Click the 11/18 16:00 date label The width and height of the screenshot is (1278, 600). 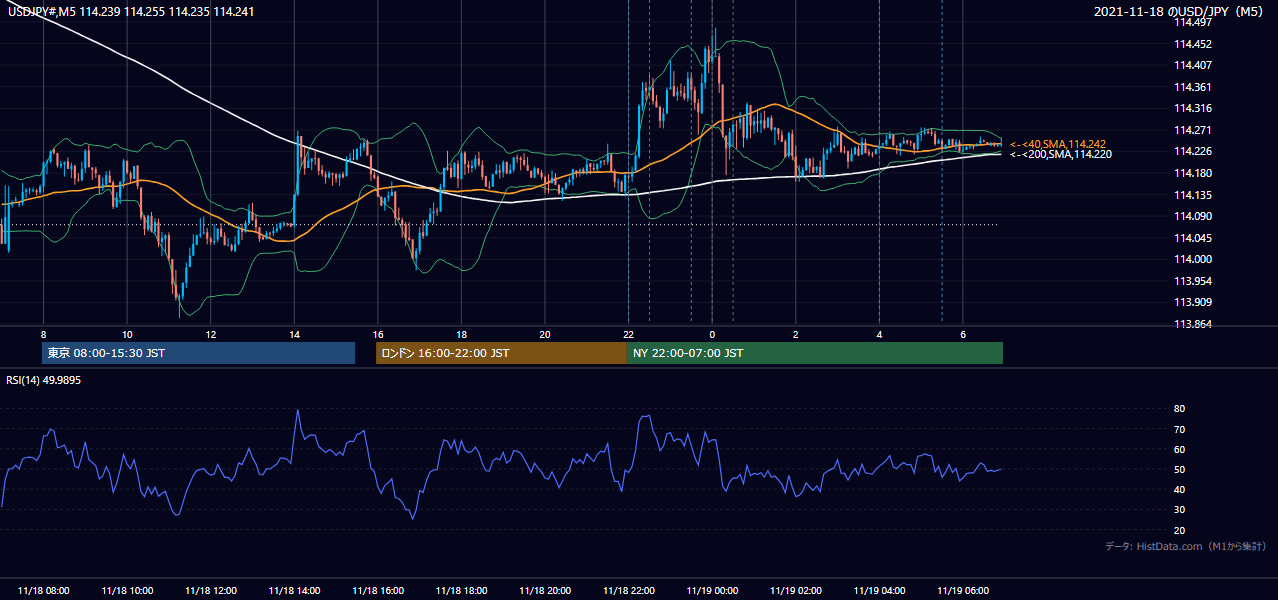(x=377, y=591)
